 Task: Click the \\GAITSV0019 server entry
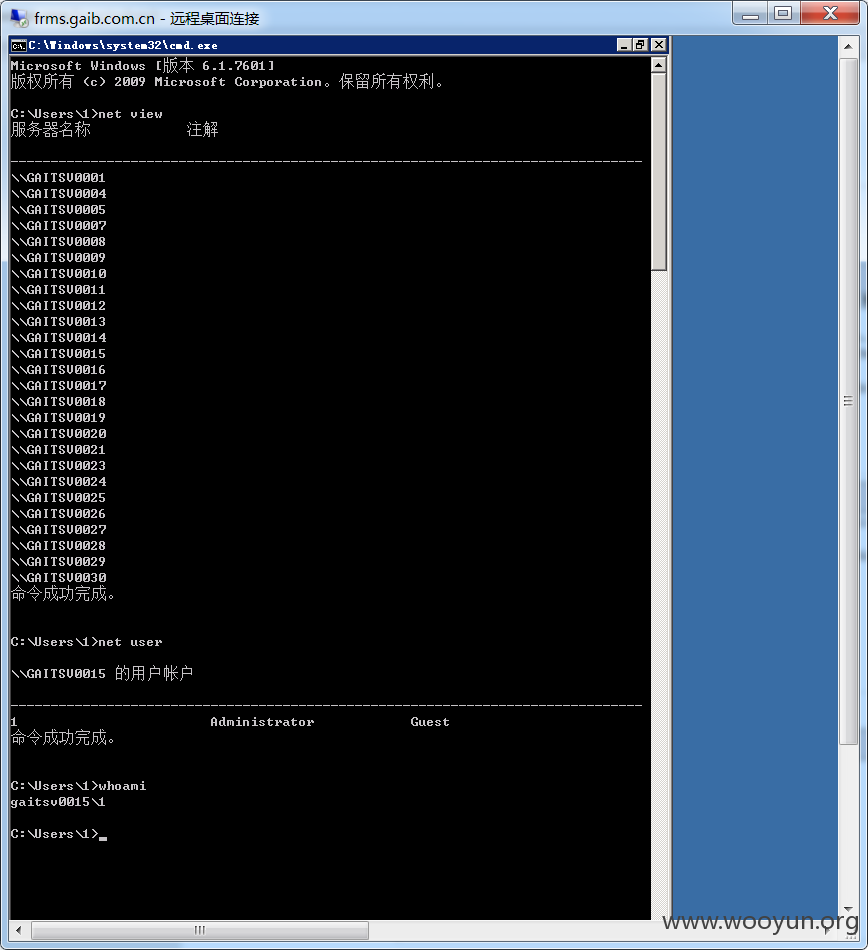[58, 418]
